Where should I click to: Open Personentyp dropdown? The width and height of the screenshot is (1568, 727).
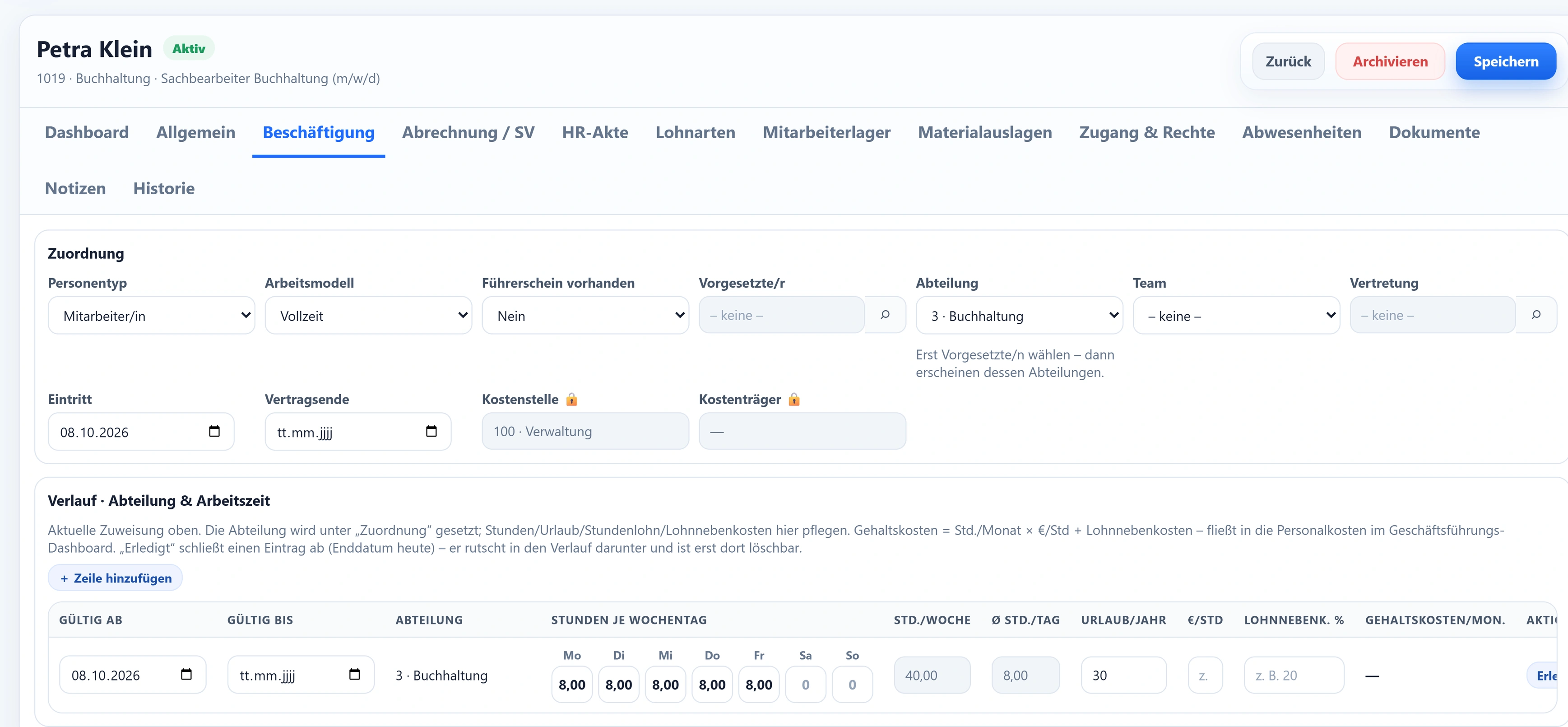[x=152, y=315]
